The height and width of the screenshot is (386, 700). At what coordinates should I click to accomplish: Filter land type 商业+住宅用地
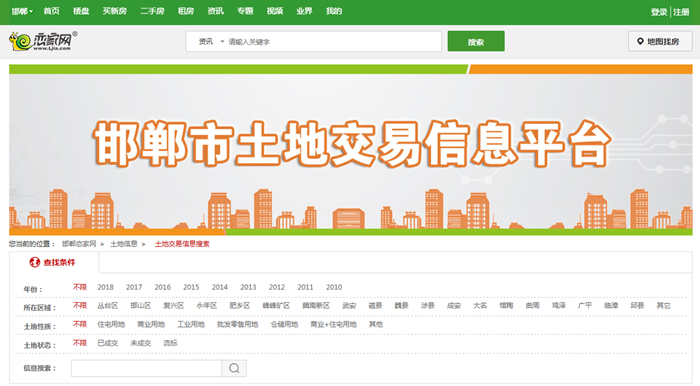point(333,324)
